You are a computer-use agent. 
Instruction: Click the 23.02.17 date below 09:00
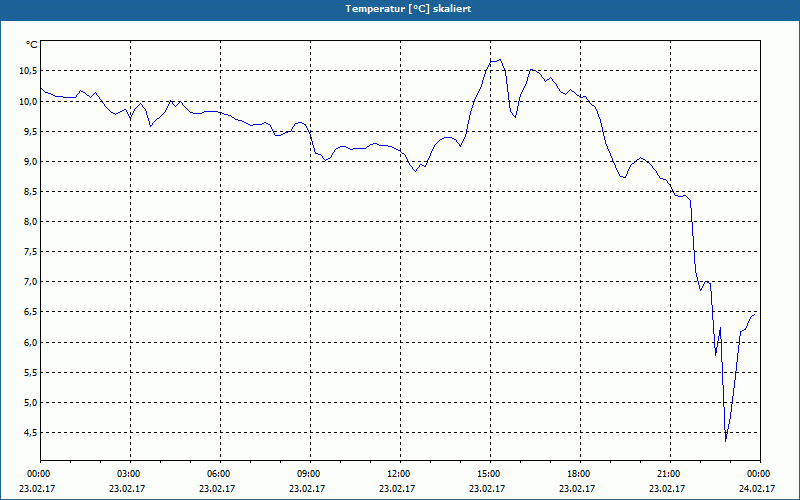[307, 489]
